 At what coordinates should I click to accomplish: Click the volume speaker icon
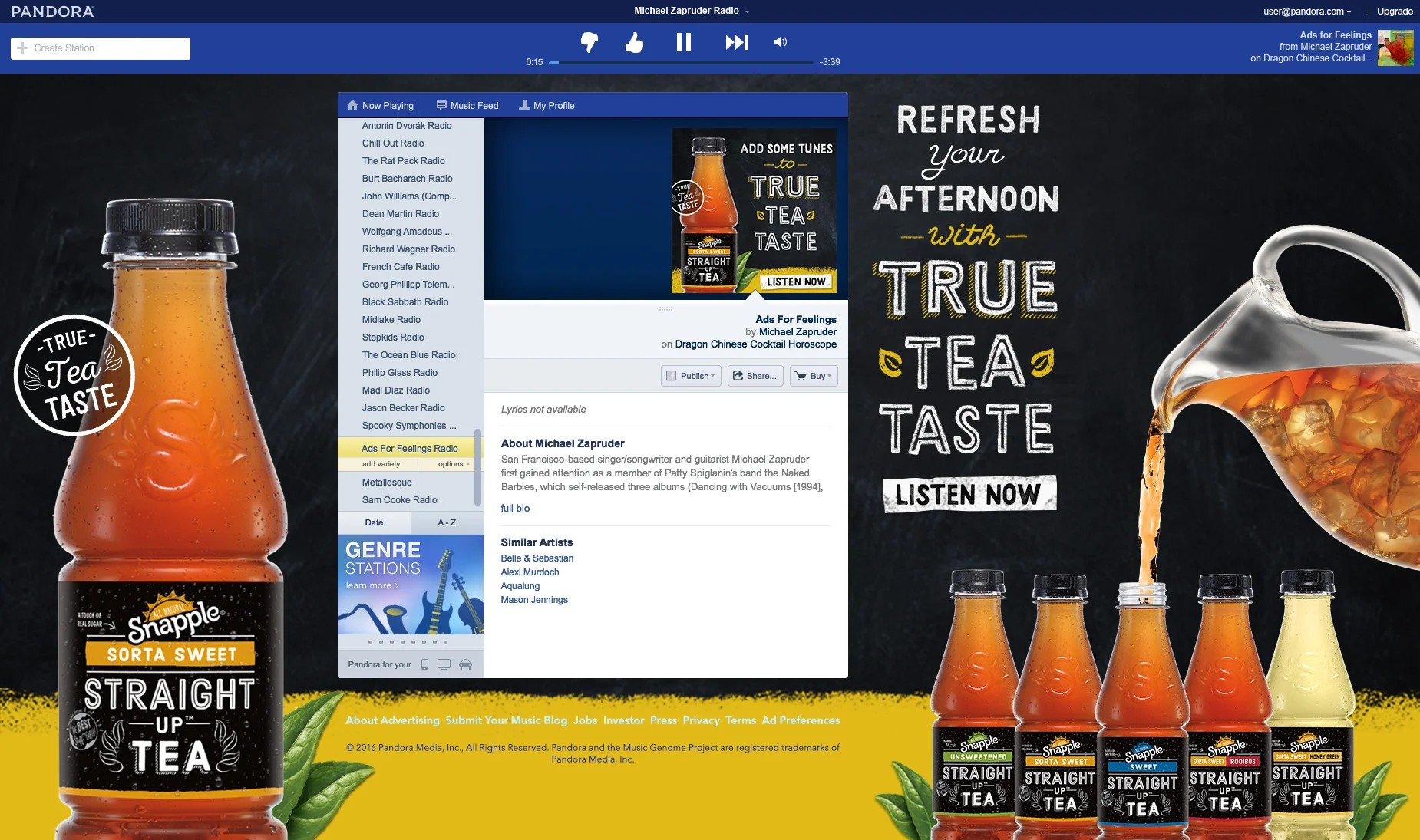[x=780, y=42]
